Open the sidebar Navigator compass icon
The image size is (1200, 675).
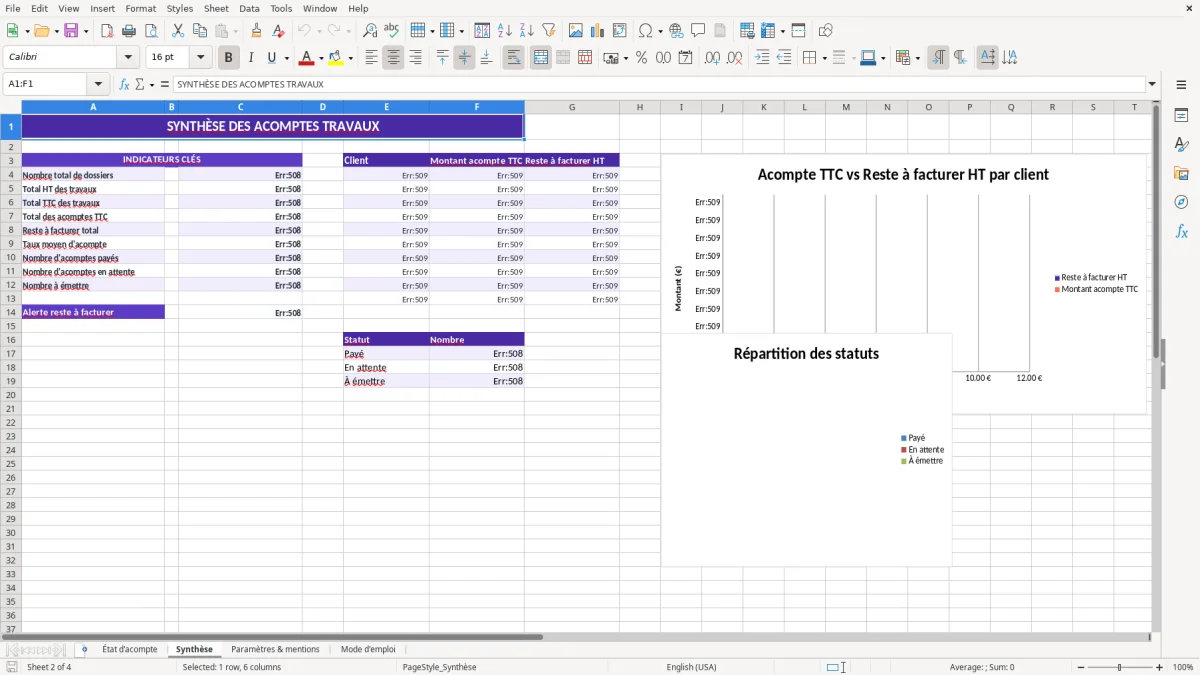click(1181, 202)
